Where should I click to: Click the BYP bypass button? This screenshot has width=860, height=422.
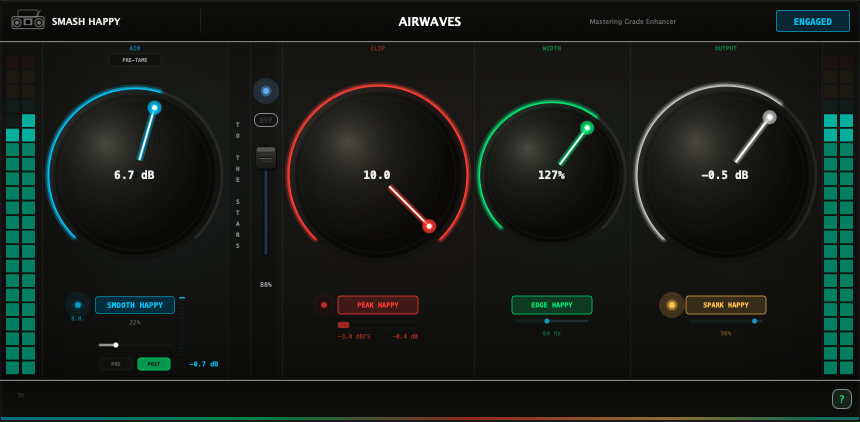[x=266, y=120]
